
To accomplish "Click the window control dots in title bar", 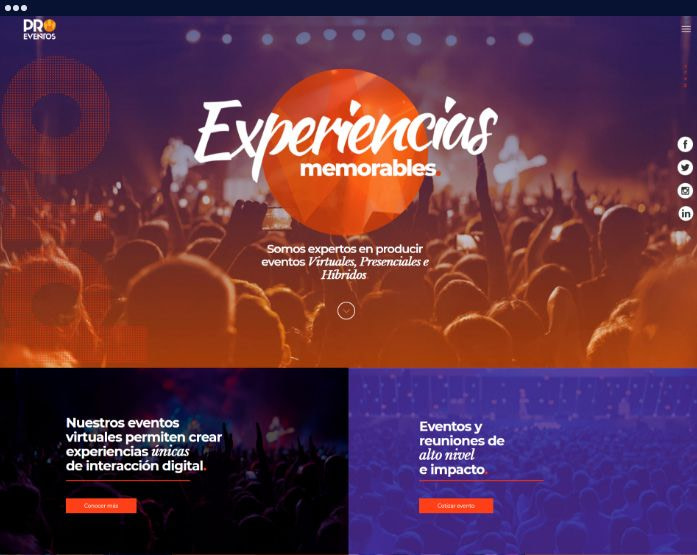I will 16,8.
